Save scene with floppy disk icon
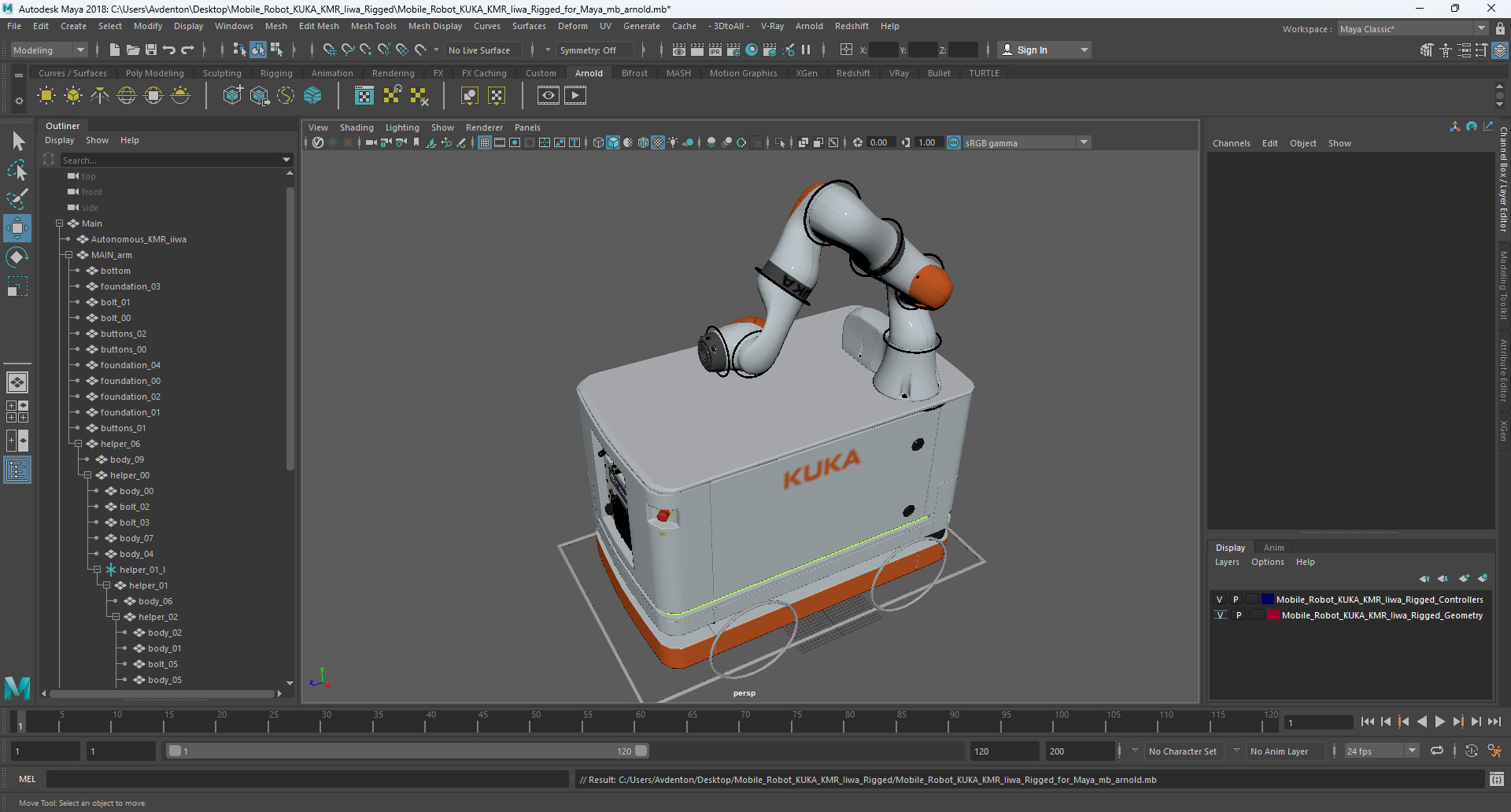 click(x=151, y=50)
